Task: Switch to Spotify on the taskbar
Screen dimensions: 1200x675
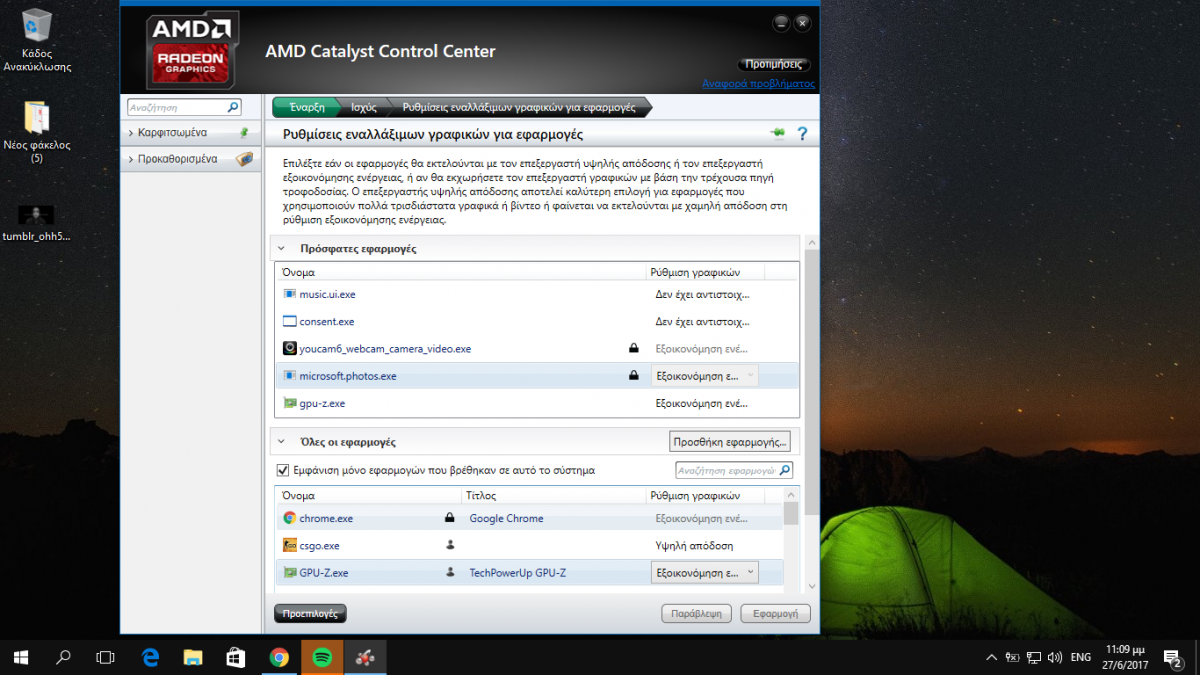Action: (x=322, y=657)
